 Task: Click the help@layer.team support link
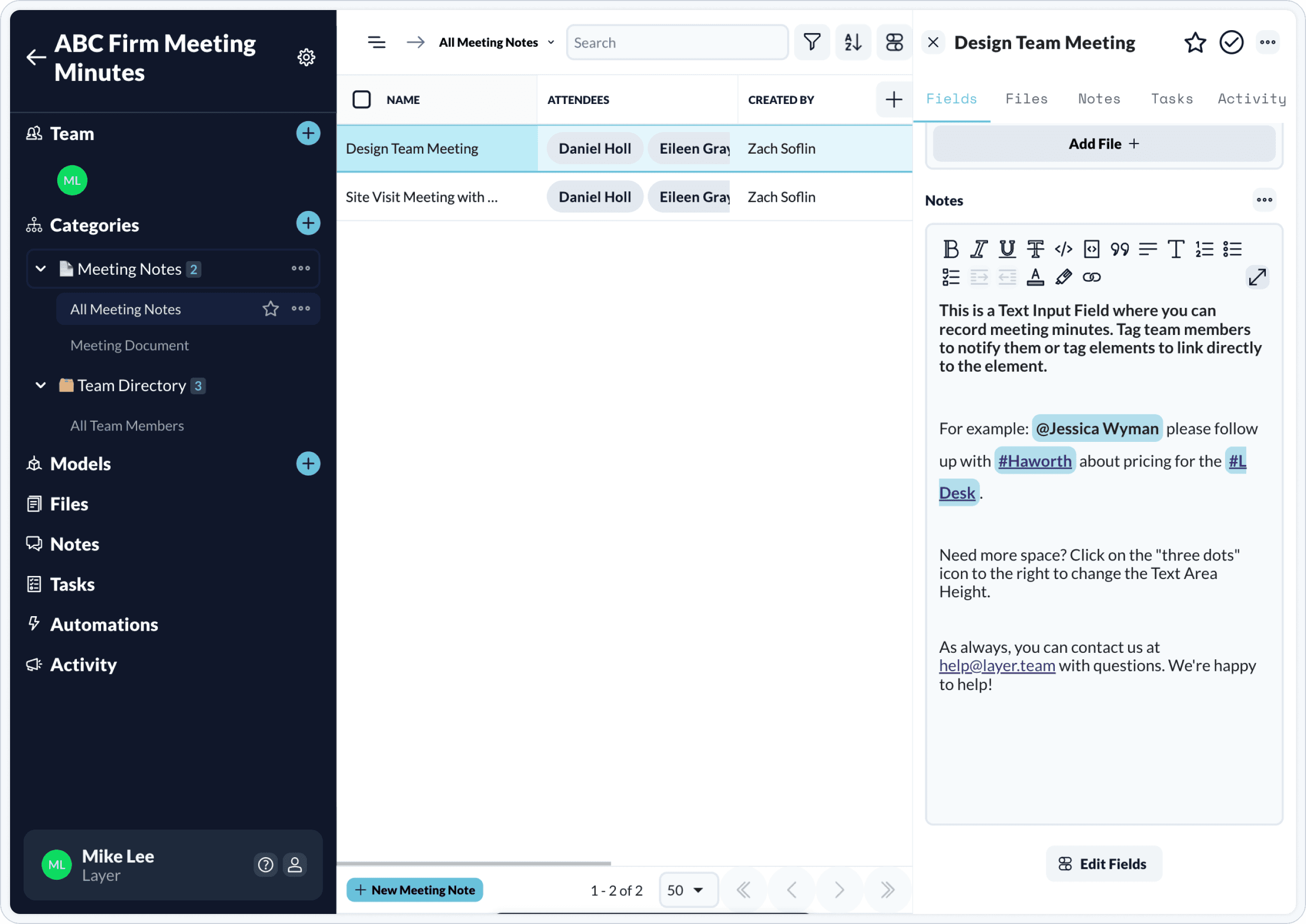tap(996, 665)
